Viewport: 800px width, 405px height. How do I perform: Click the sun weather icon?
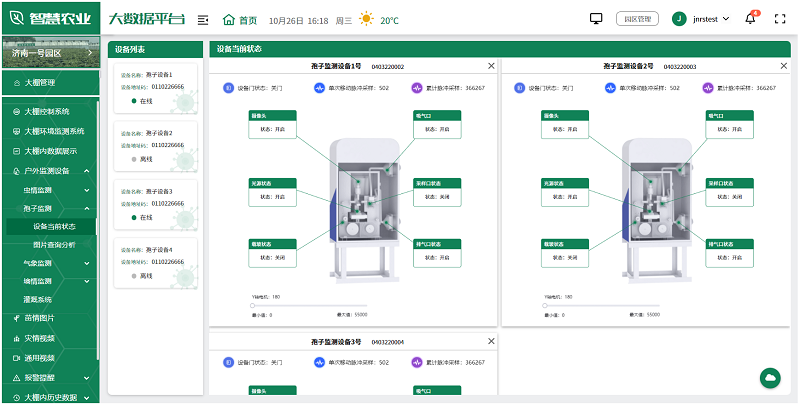pyautogui.click(x=367, y=19)
